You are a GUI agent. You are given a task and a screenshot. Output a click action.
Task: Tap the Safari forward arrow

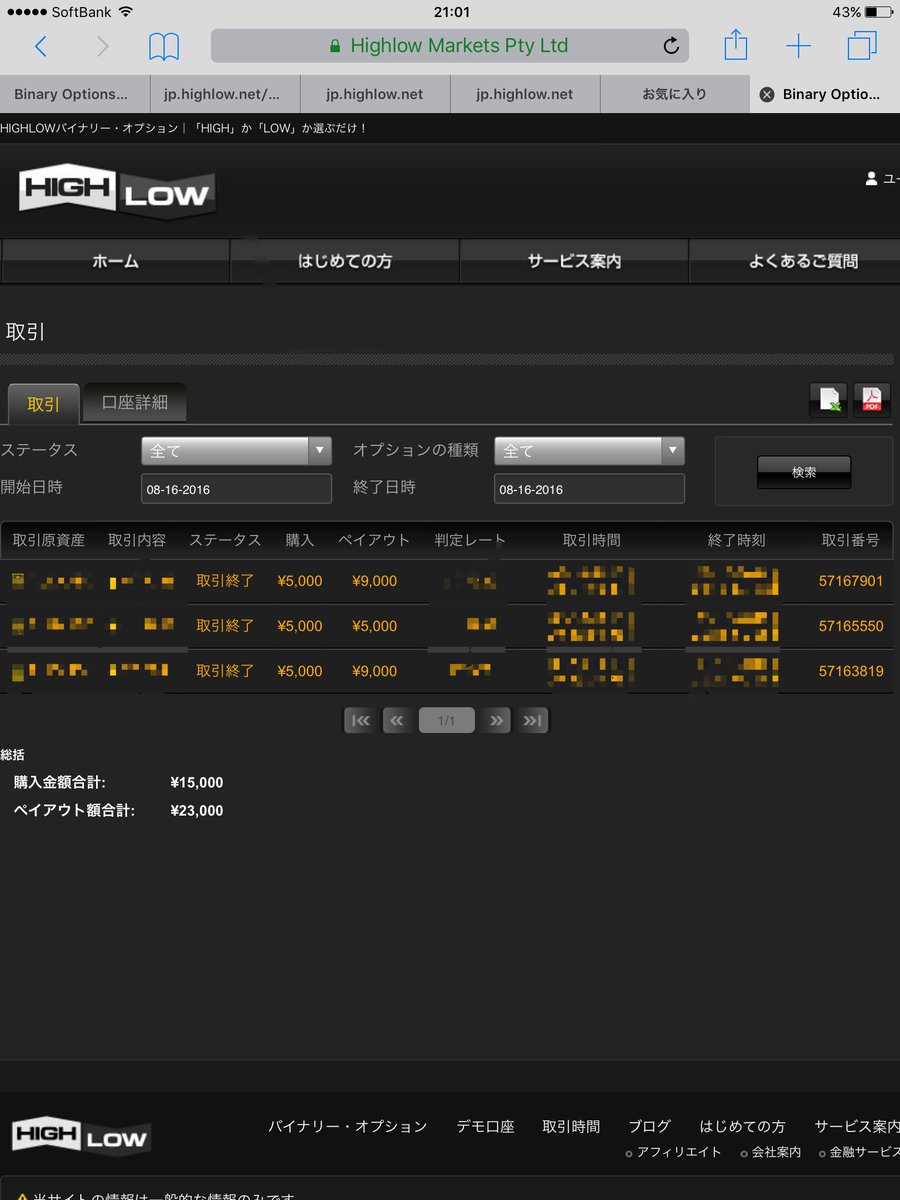[102, 45]
